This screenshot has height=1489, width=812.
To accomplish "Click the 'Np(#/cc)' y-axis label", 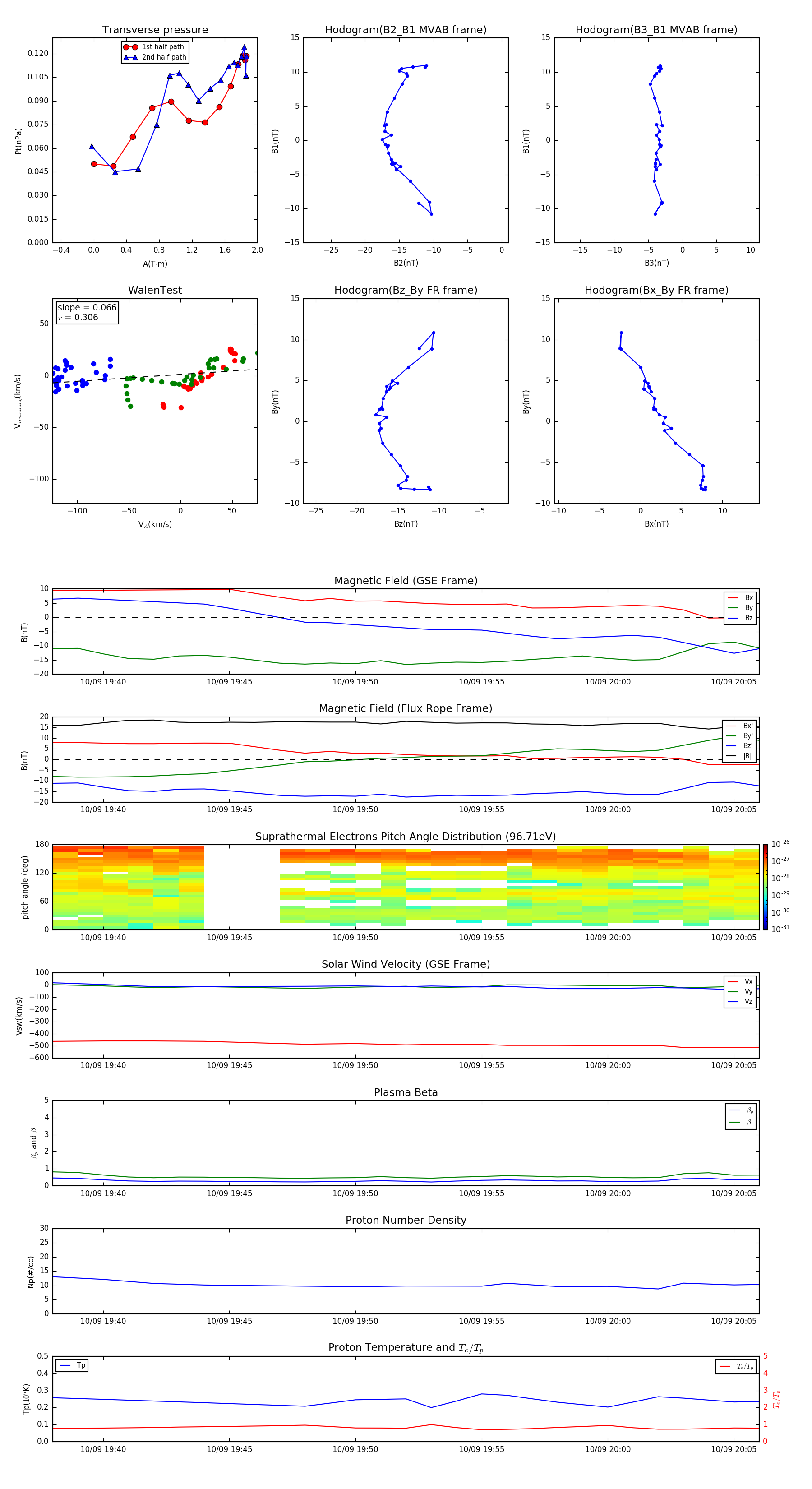I will (31, 1272).
